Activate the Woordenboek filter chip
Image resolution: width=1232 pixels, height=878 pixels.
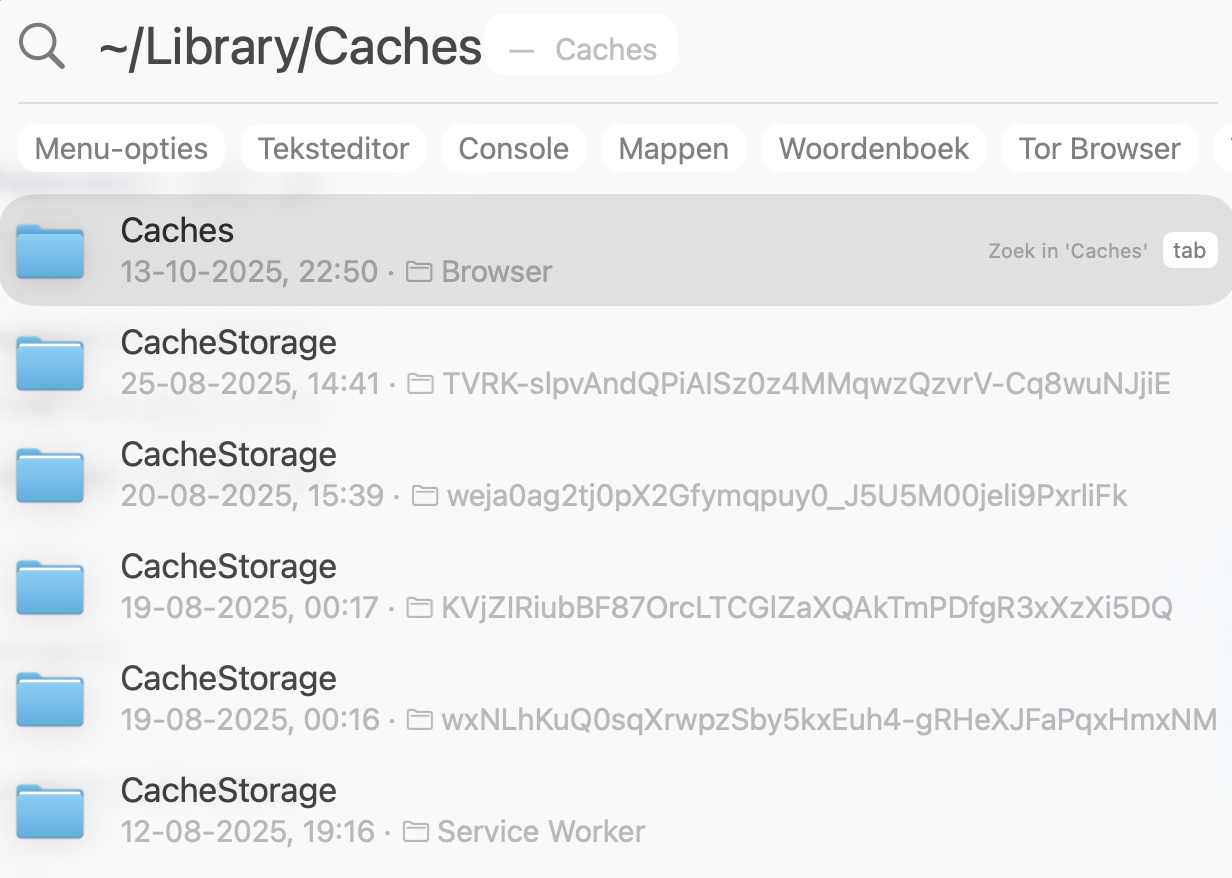point(874,148)
